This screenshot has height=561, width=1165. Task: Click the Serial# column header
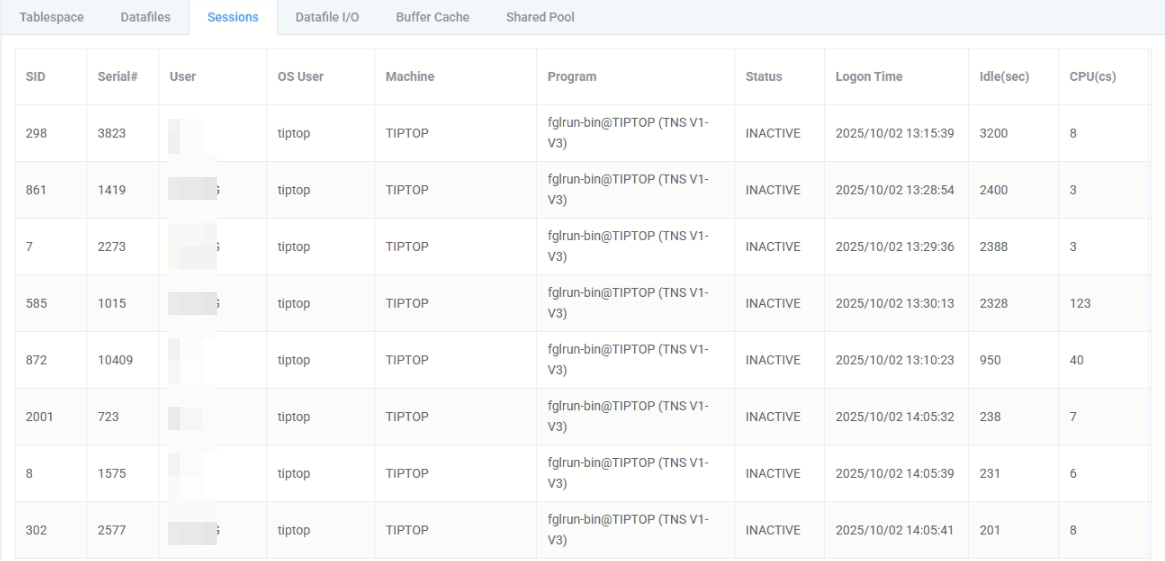pos(117,77)
